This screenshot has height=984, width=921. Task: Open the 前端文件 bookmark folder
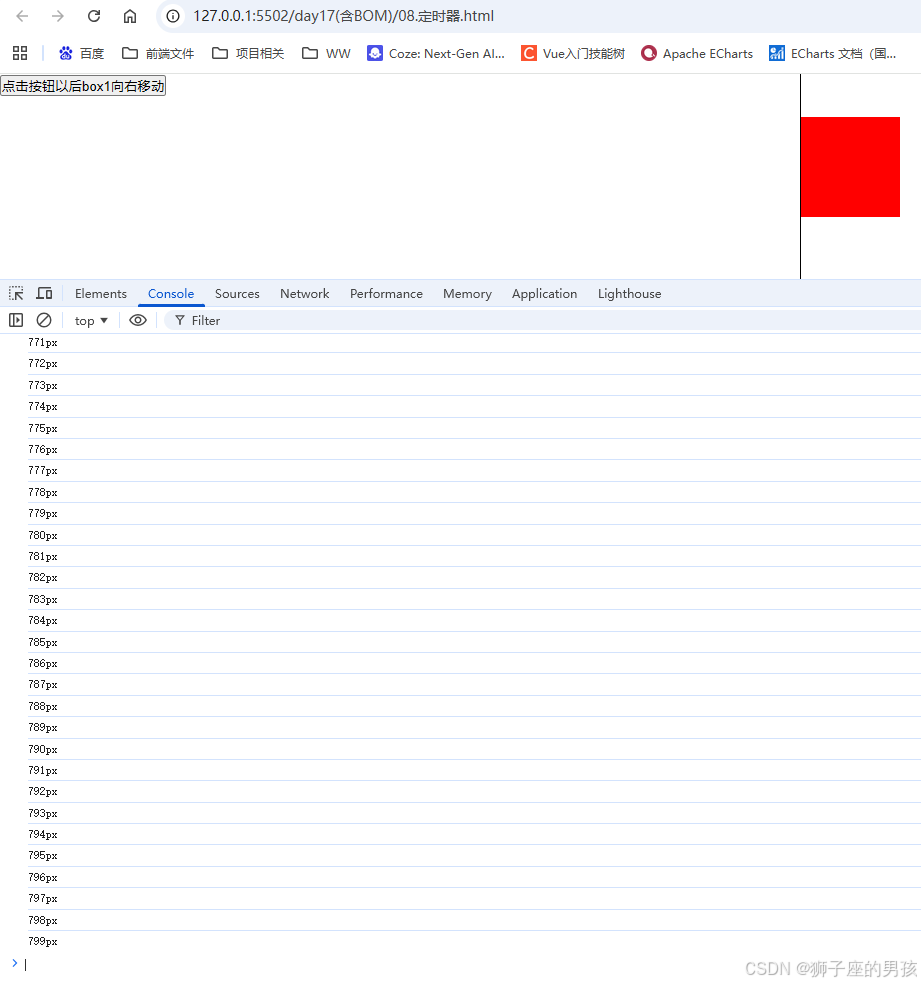(158, 53)
